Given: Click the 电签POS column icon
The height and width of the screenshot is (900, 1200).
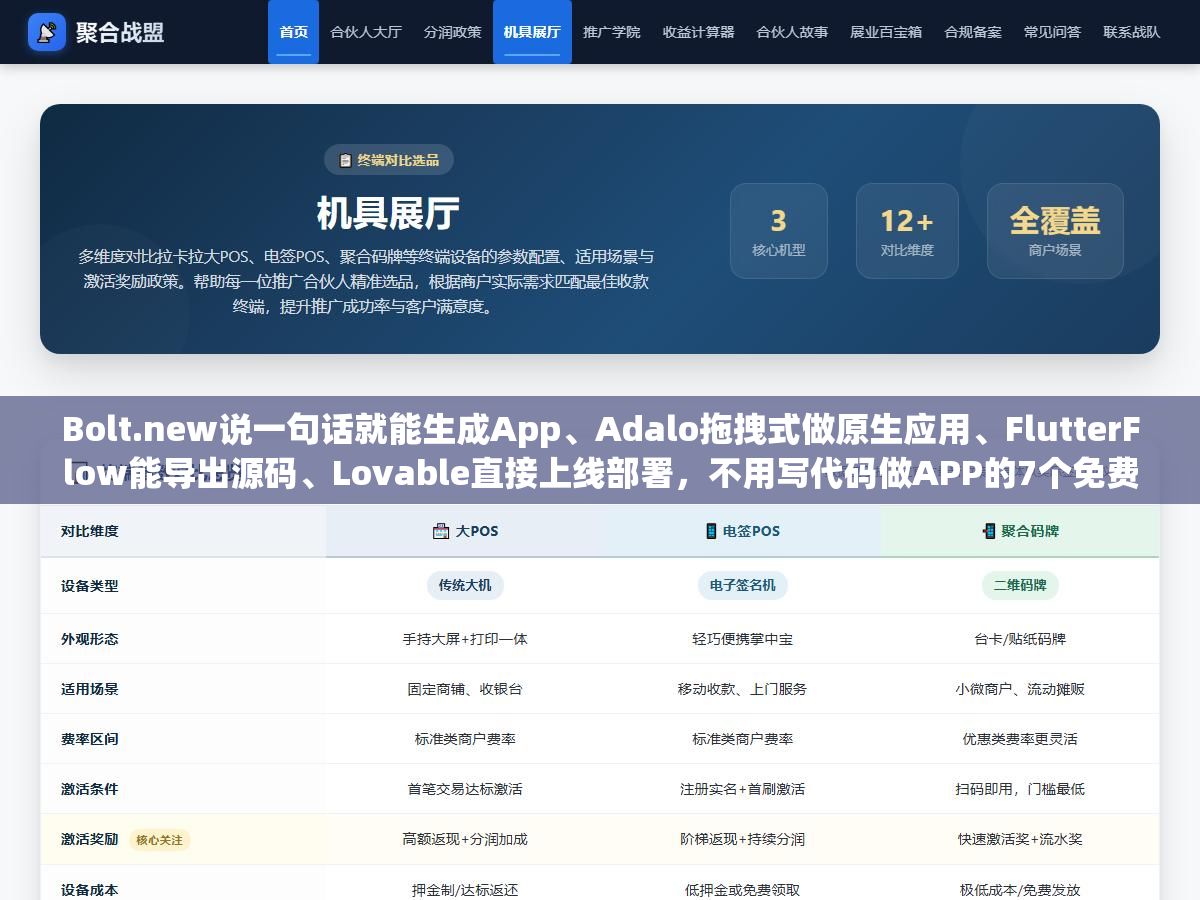Looking at the screenshot, I should (711, 531).
